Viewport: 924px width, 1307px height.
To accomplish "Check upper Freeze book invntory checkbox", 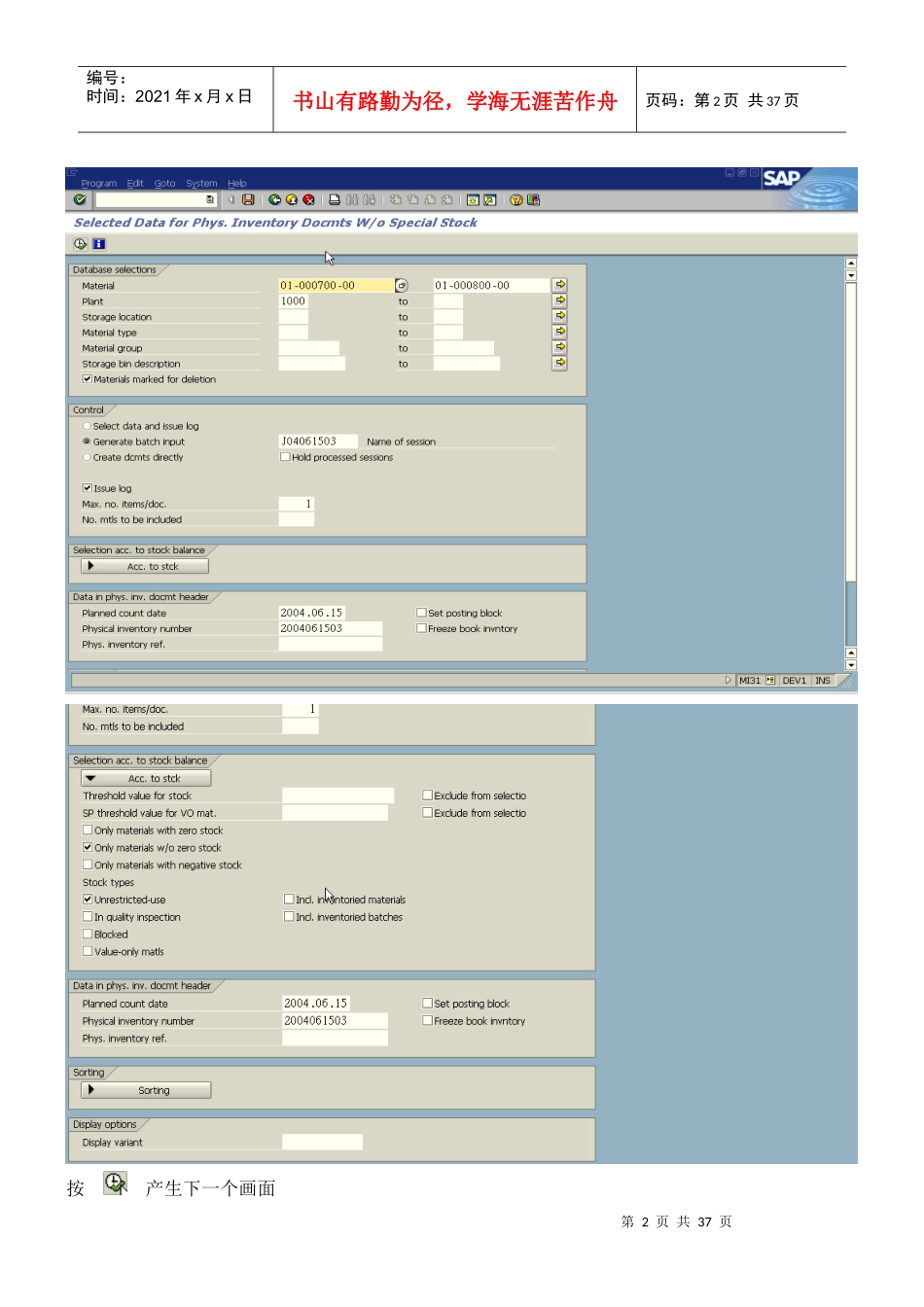I will click(x=421, y=628).
